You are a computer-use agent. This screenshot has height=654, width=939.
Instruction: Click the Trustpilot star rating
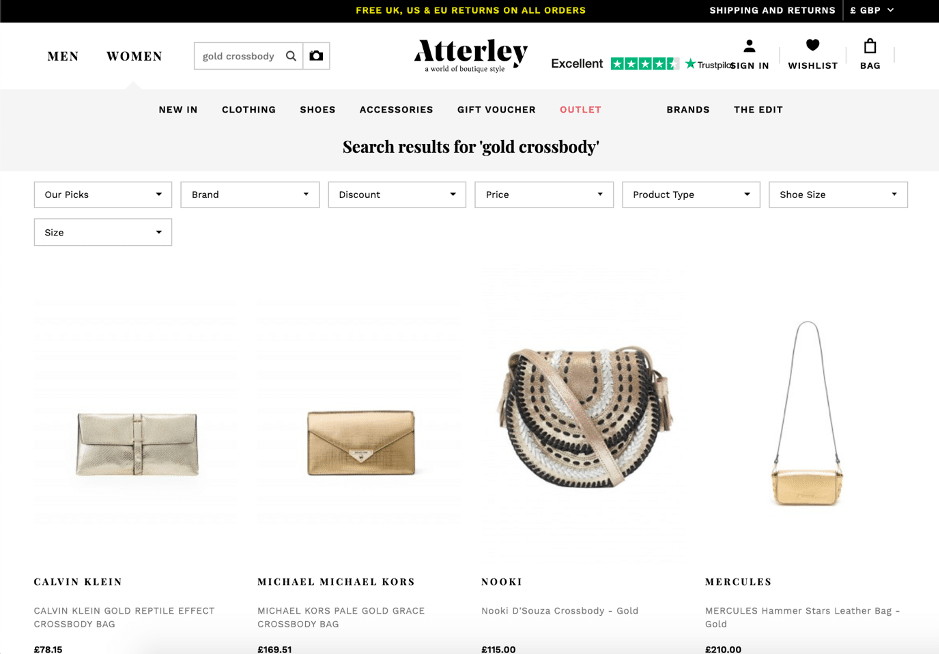(x=644, y=63)
